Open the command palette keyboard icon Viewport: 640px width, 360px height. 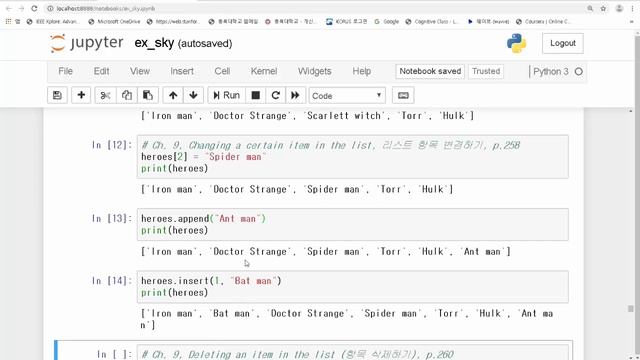[x=403, y=96]
